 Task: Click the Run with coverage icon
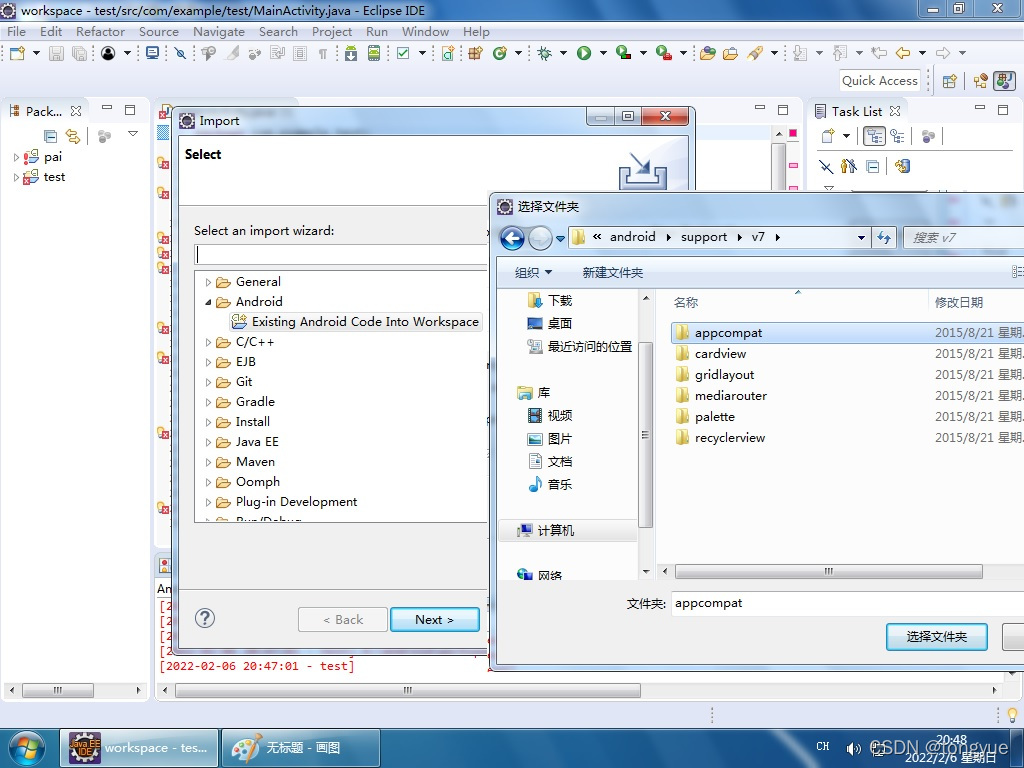click(x=624, y=53)
